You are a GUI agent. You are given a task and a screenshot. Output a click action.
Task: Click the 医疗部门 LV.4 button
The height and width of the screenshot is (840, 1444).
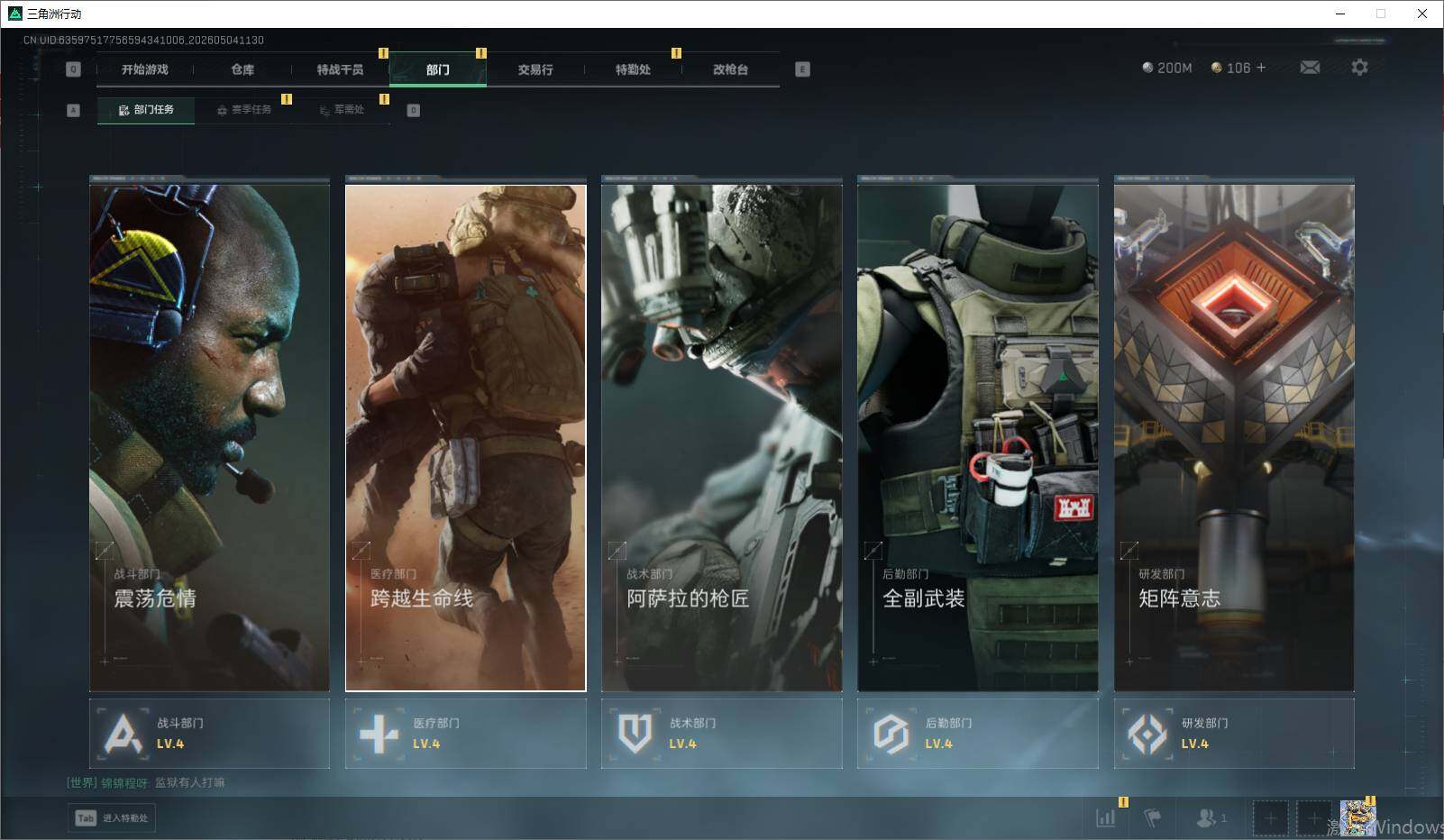pyautogui.click(x=466, y=734)
